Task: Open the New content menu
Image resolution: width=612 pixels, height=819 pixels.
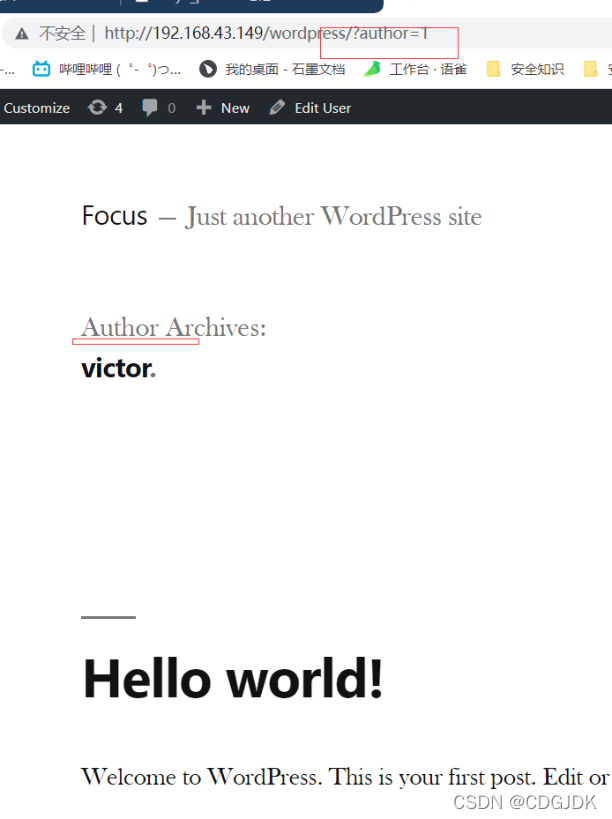Action: (x=235, y=108)
